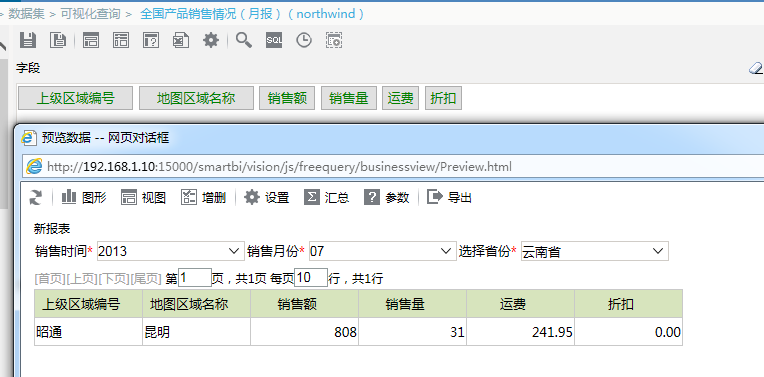Open the first layout view icon after Save As
The image size is (764, 377).
click(91, 40)
